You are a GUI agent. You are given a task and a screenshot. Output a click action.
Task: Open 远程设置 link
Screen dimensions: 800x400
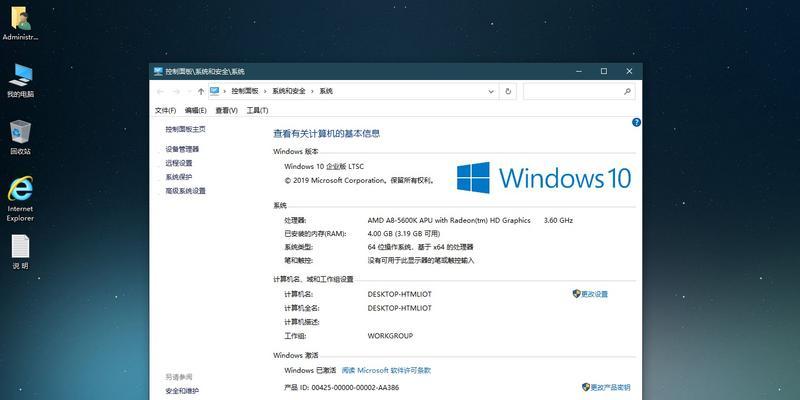[179, 163]
